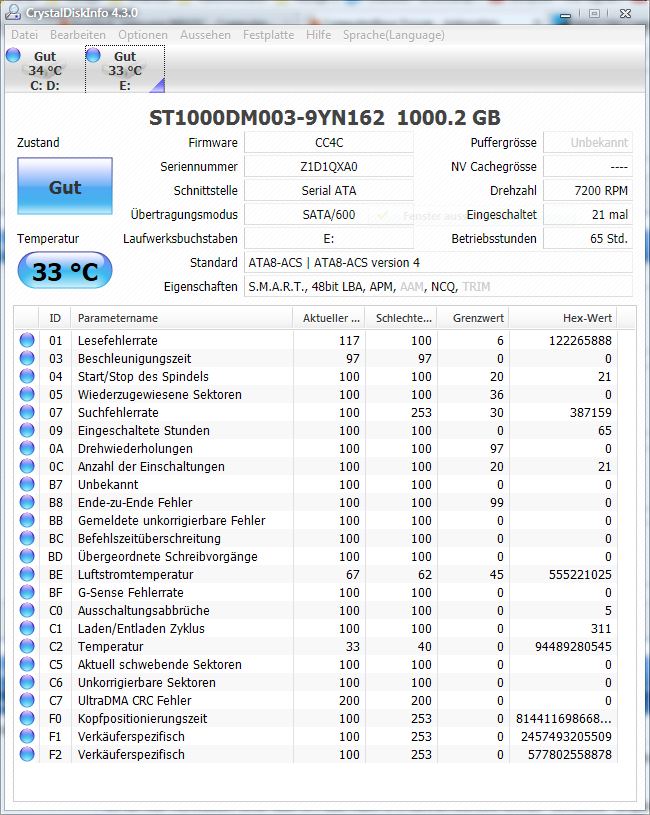Screen dimensions: 650x815
Task: Click the Übertragungsmodus field SATA/600
Action: (329, 214)
